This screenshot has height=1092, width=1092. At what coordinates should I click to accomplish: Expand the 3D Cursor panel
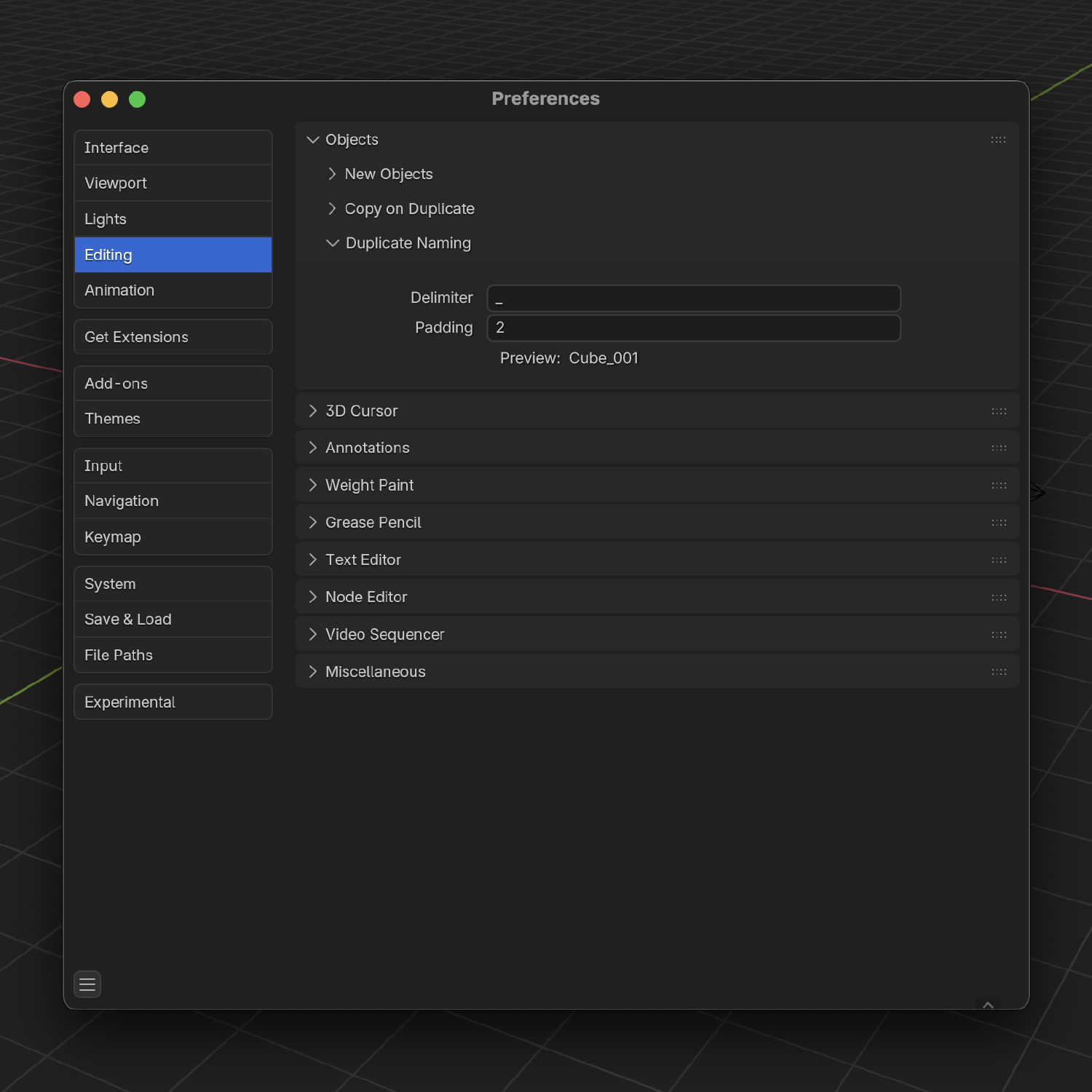pos(313,411)
